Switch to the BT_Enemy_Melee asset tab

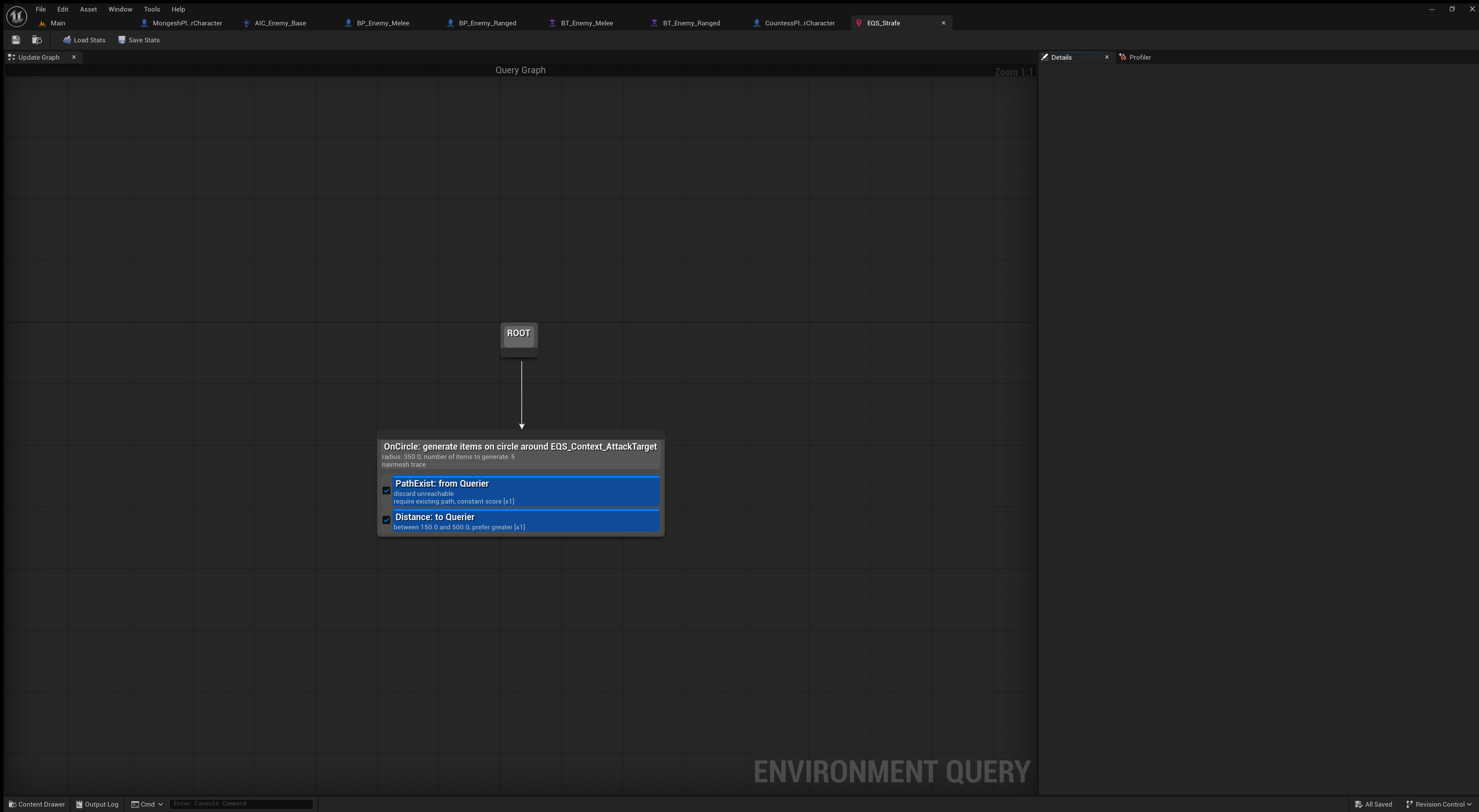coord(586,23)
